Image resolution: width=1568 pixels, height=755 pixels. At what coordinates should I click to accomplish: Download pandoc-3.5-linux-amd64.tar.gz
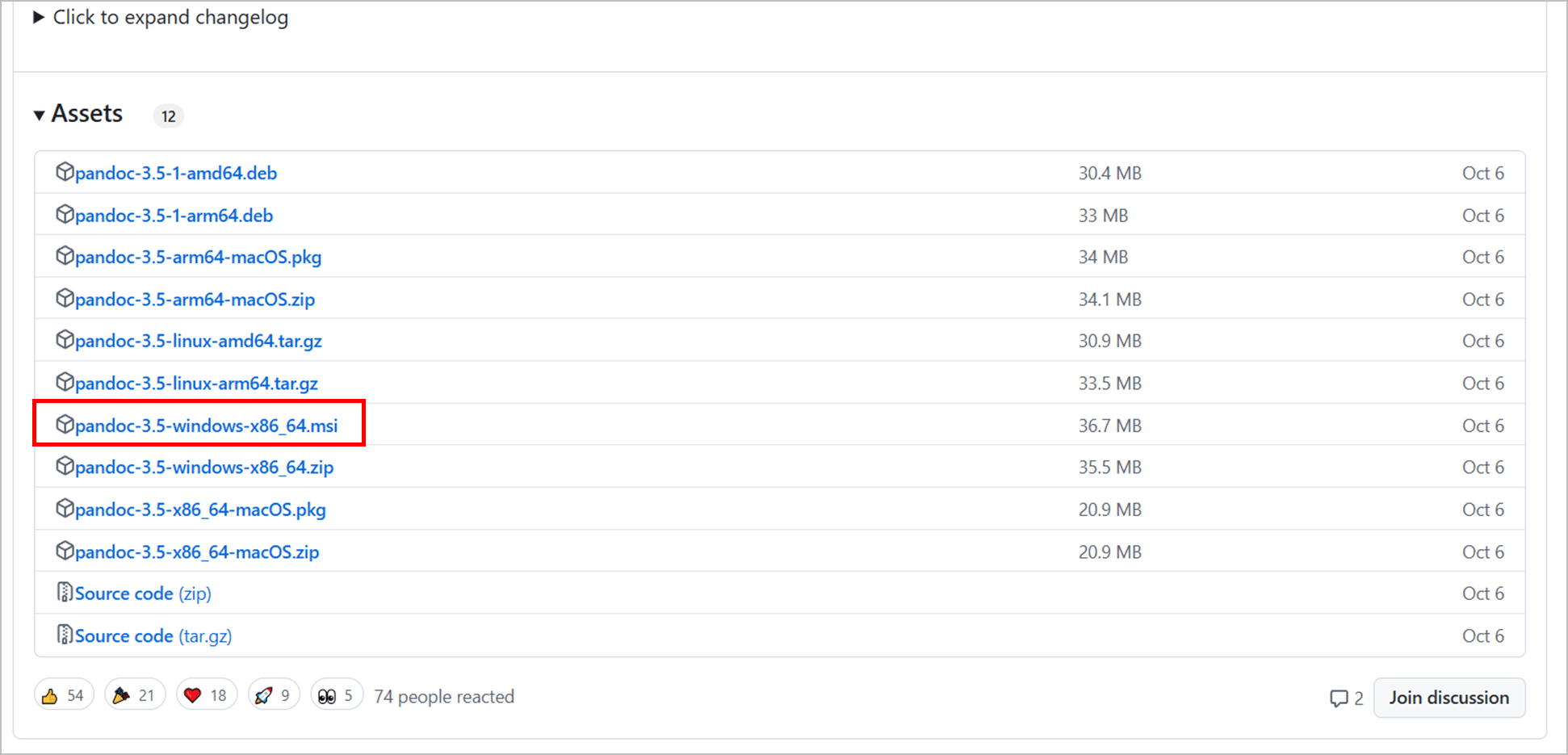tap(199, 342)
